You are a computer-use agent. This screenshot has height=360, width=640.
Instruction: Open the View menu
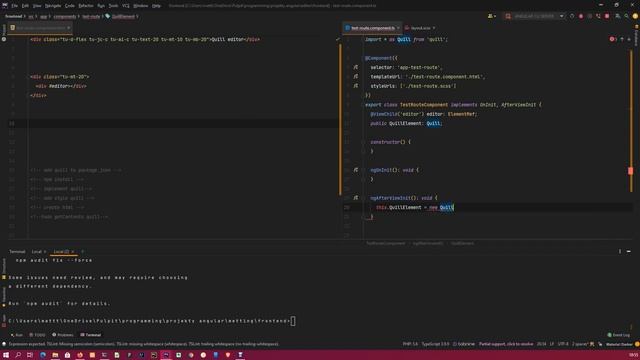point(37,6)
